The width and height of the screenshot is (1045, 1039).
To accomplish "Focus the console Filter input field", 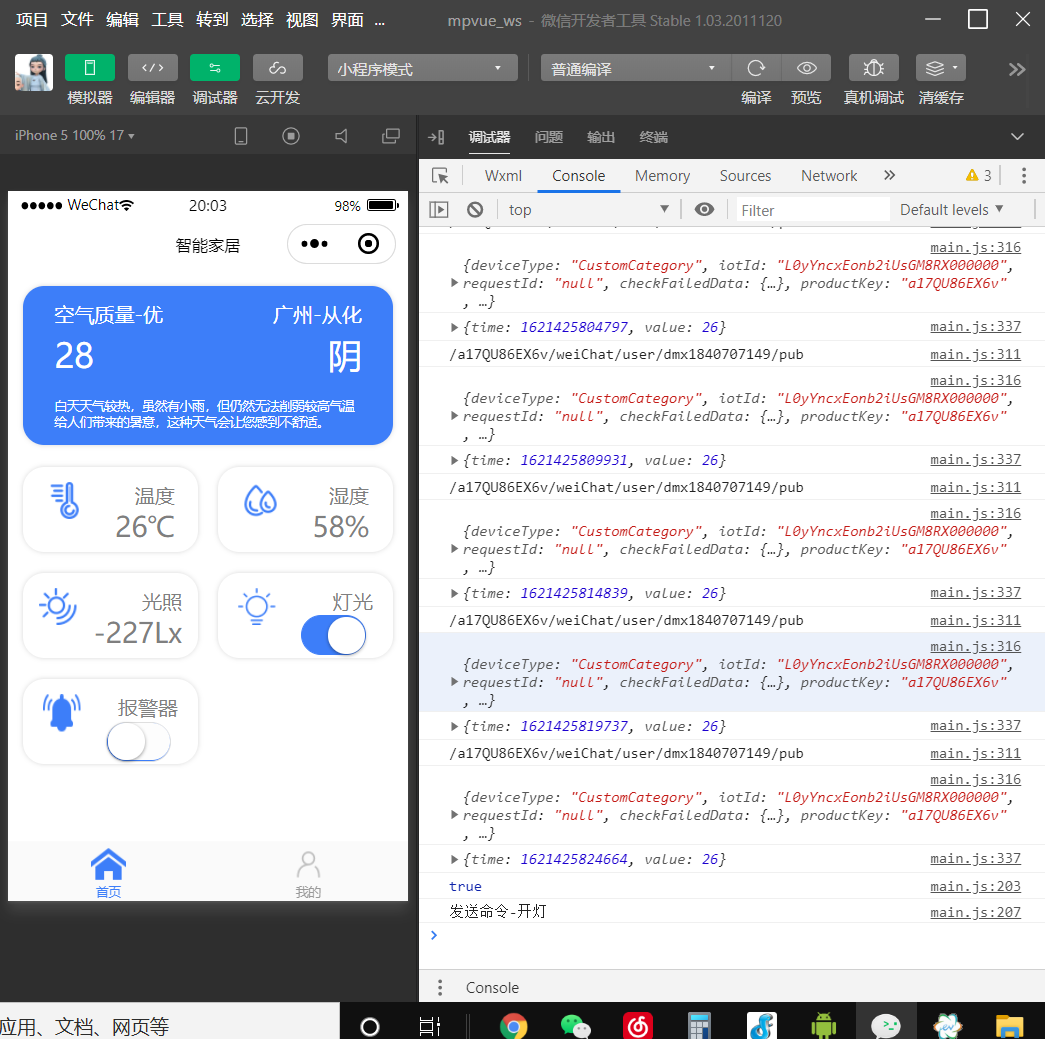I will [x=812, y=211].
